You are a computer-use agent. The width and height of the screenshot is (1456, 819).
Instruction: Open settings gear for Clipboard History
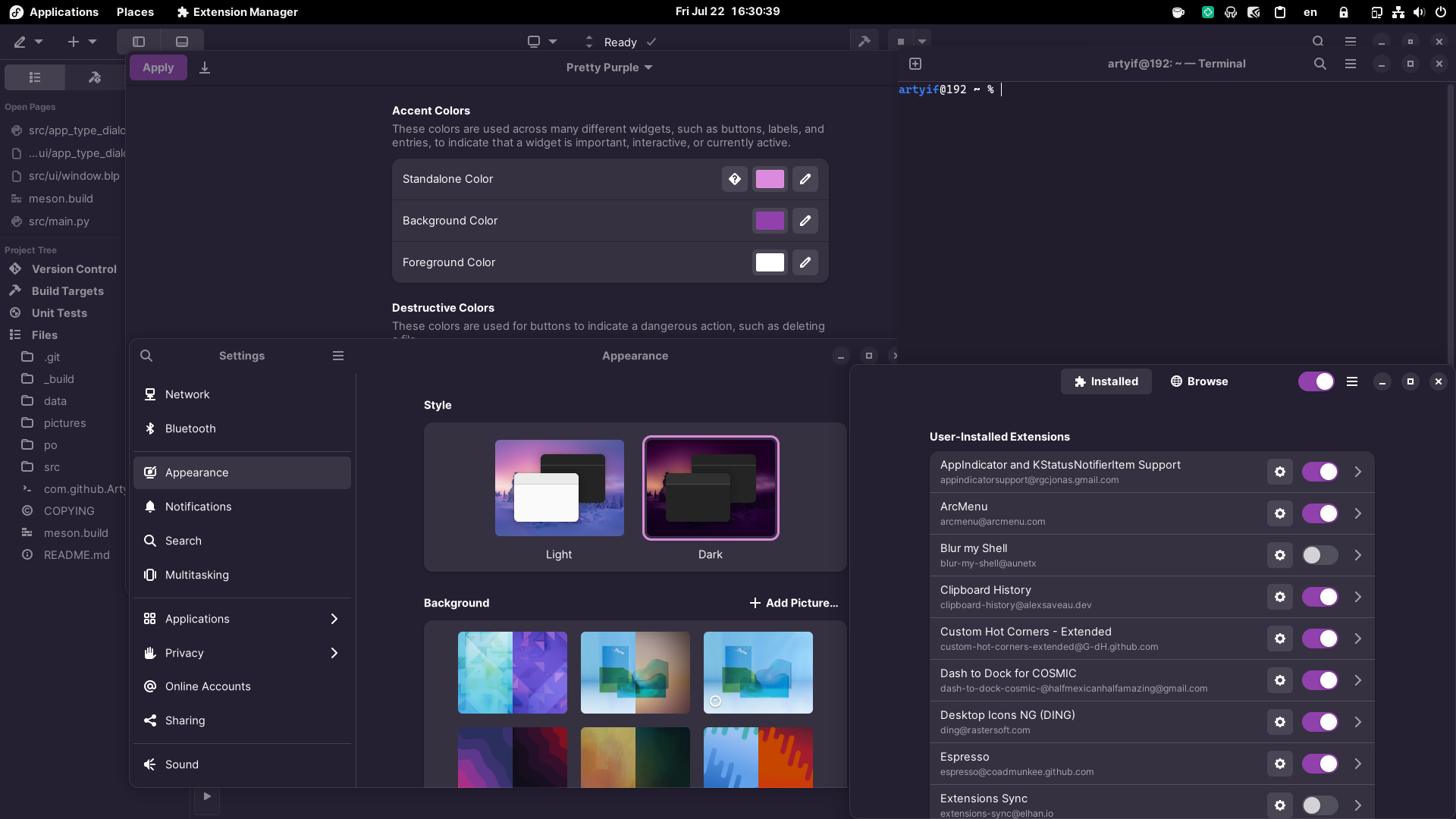1280,597
